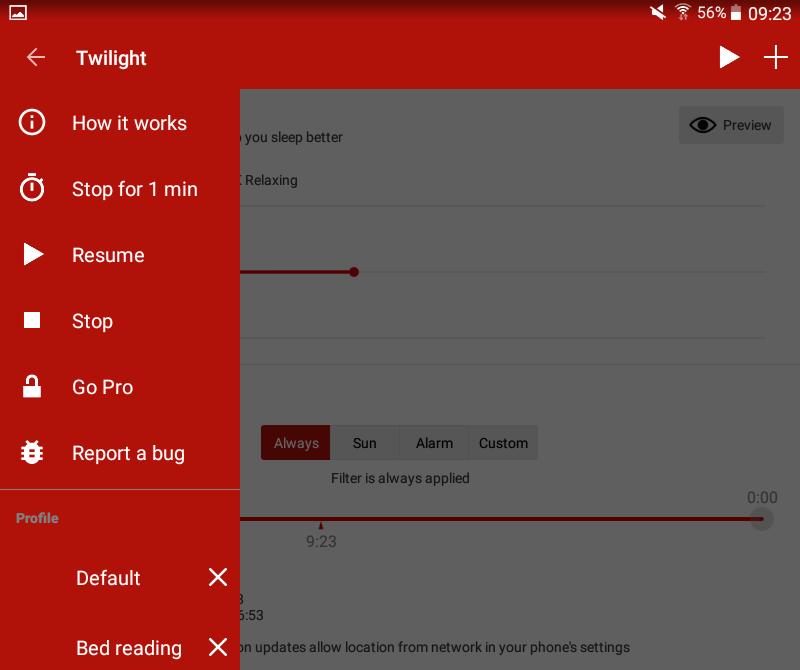This screenshot has width=800, height=670.
Task: Delete the Default profile with its X
Action: coord(218,577)
